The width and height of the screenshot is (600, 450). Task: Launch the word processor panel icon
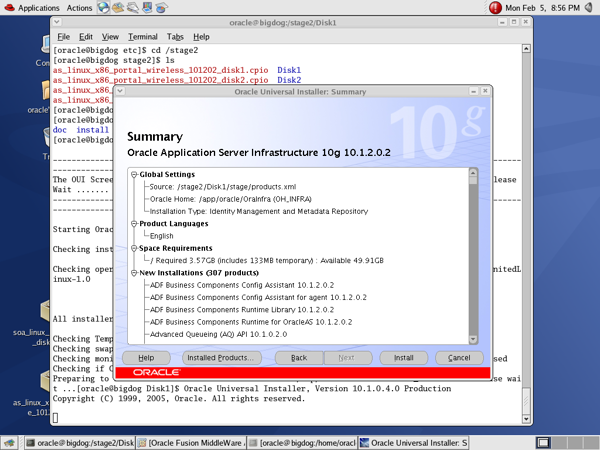coord(132,7)
